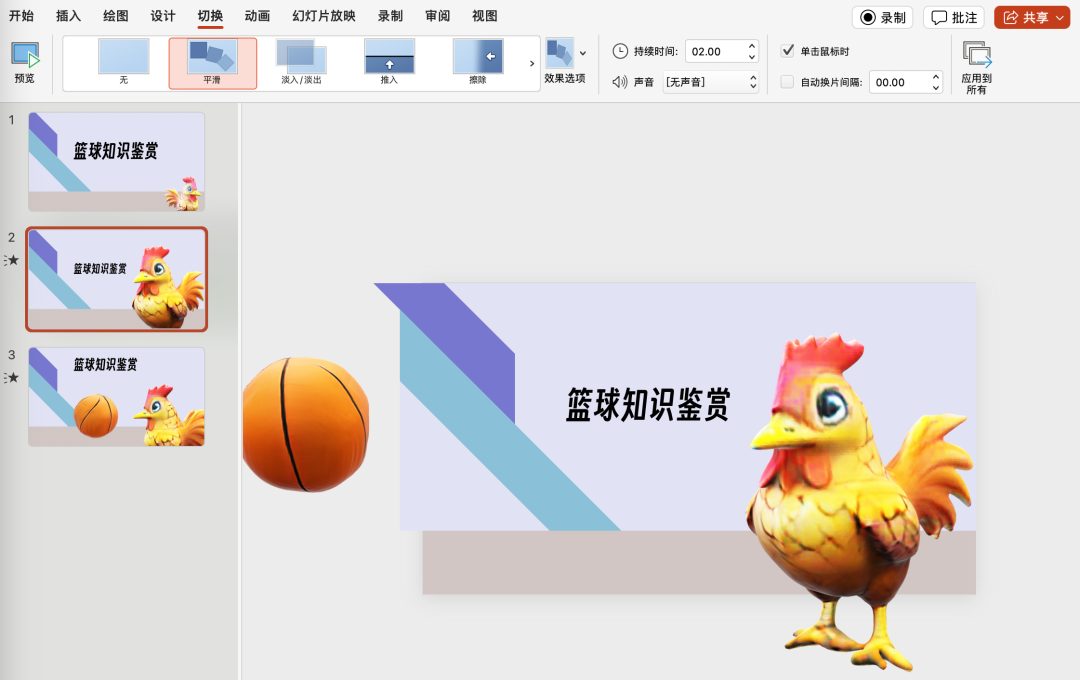Choose the 推入 push transition
The width and height of the screenshot is (1080, 680).
(389, 62)
